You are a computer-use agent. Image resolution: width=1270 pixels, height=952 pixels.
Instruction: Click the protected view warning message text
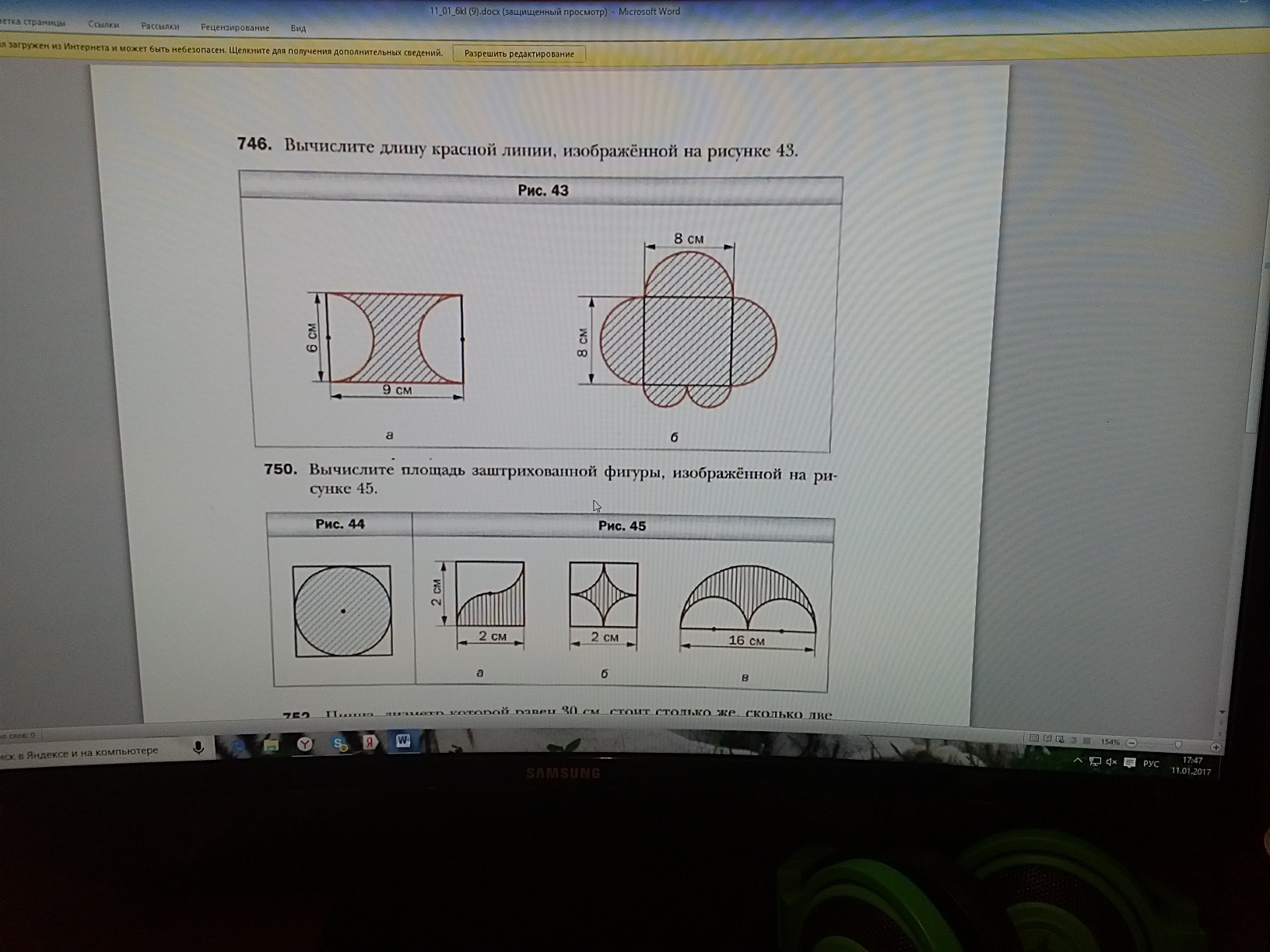coord(222,51)
